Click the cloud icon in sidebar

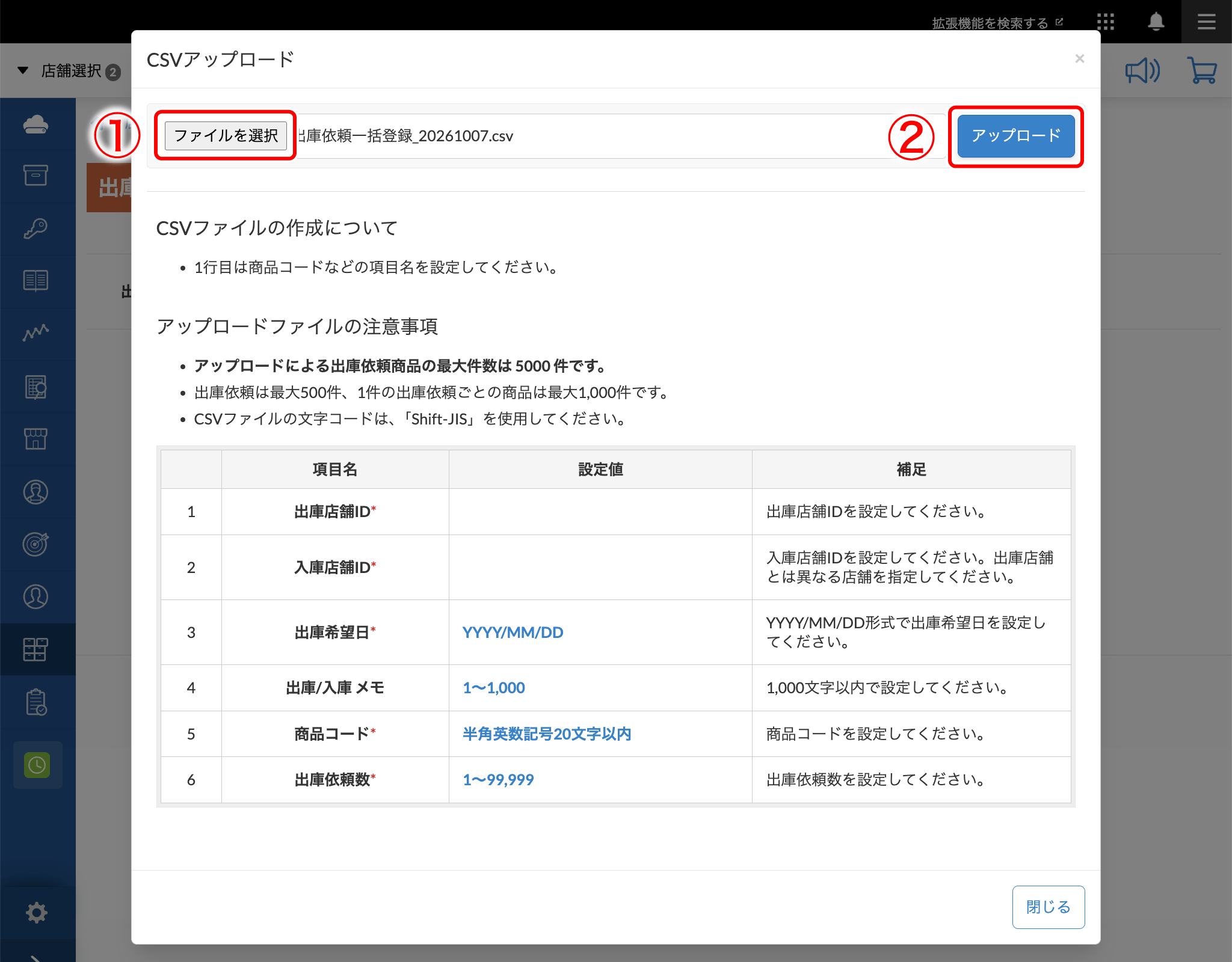pos(36,124)
